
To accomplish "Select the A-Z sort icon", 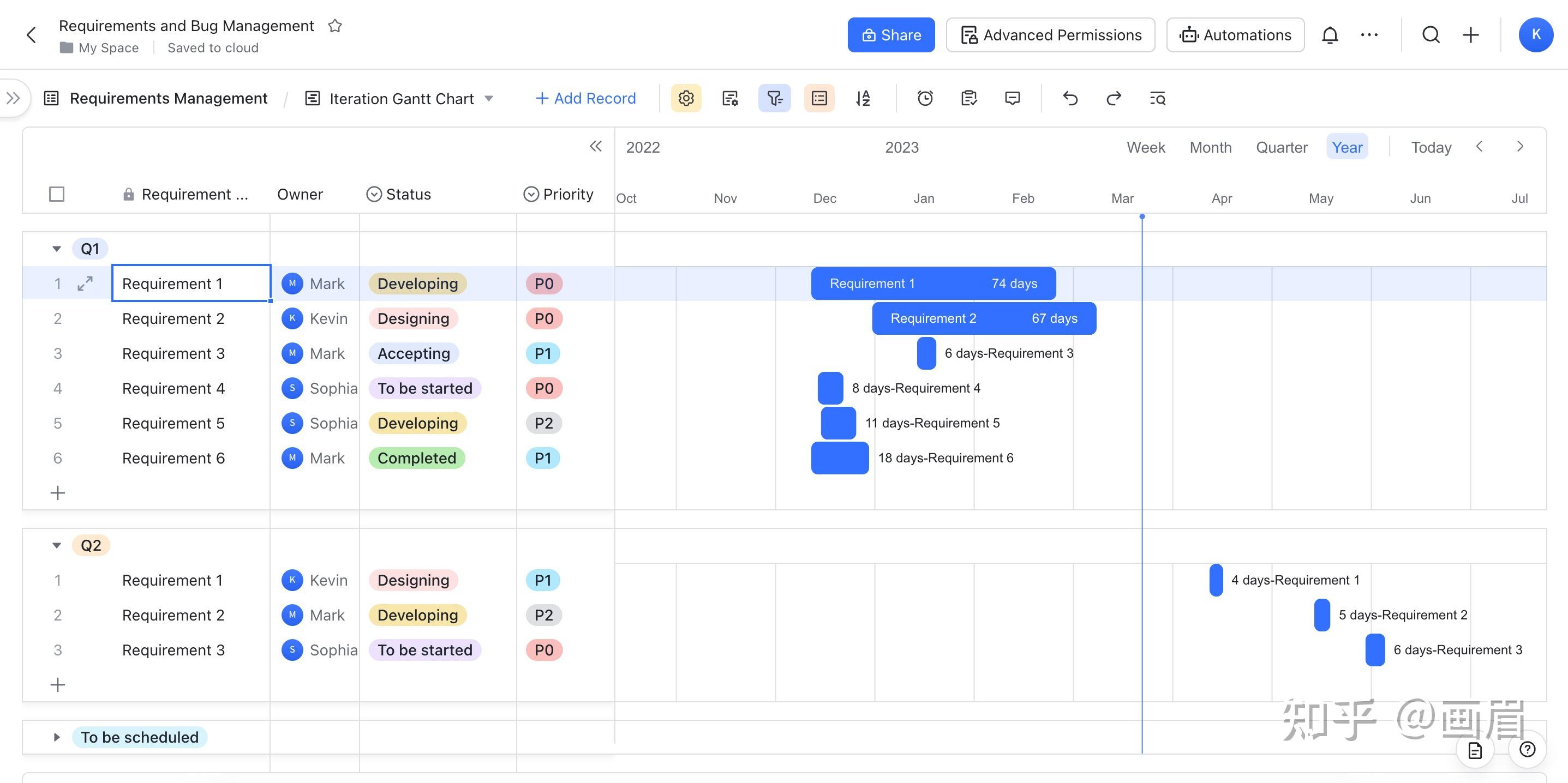I will (863, 98).
